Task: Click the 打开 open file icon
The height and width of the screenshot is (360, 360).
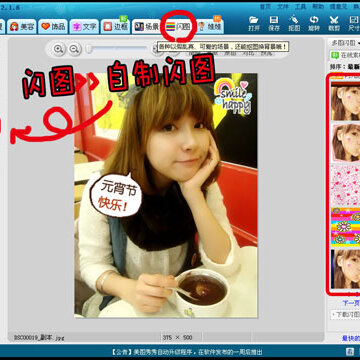Action: 254,23
